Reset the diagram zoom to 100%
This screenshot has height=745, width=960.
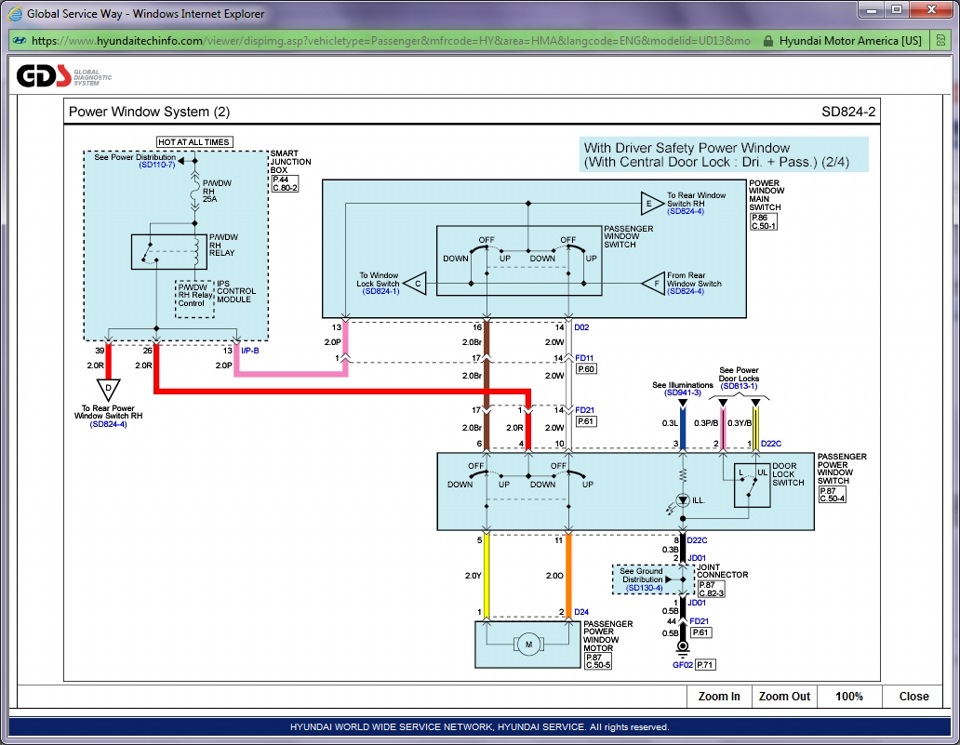pos(849,696)
